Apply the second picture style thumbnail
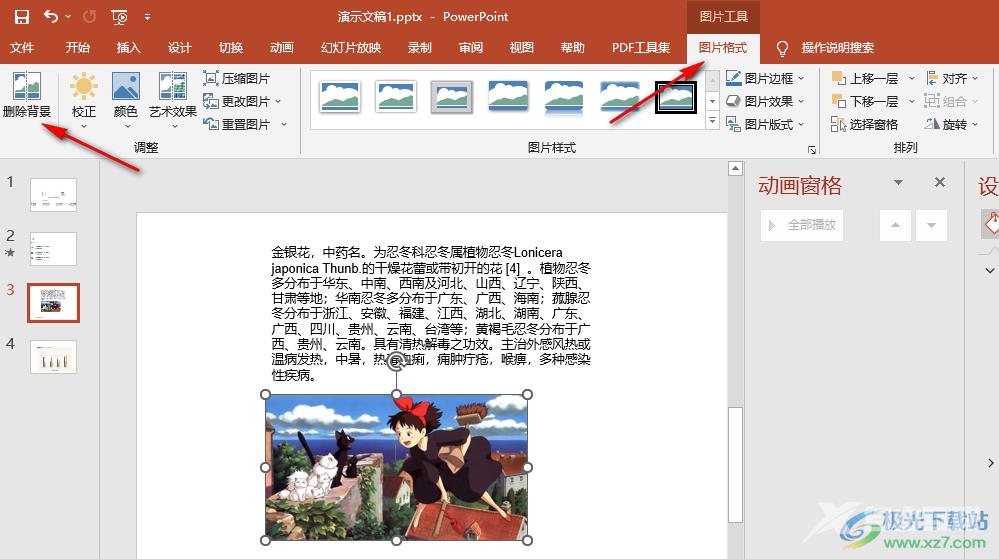The width and height of the screenshot is (999, 559). click(396, 97)
